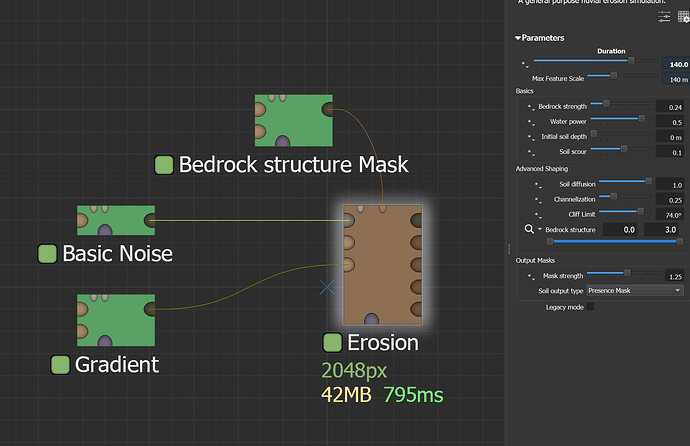
Task: Click Erosion top port wired to Bedrock structure Mask
Action: (x=382, y=208)
